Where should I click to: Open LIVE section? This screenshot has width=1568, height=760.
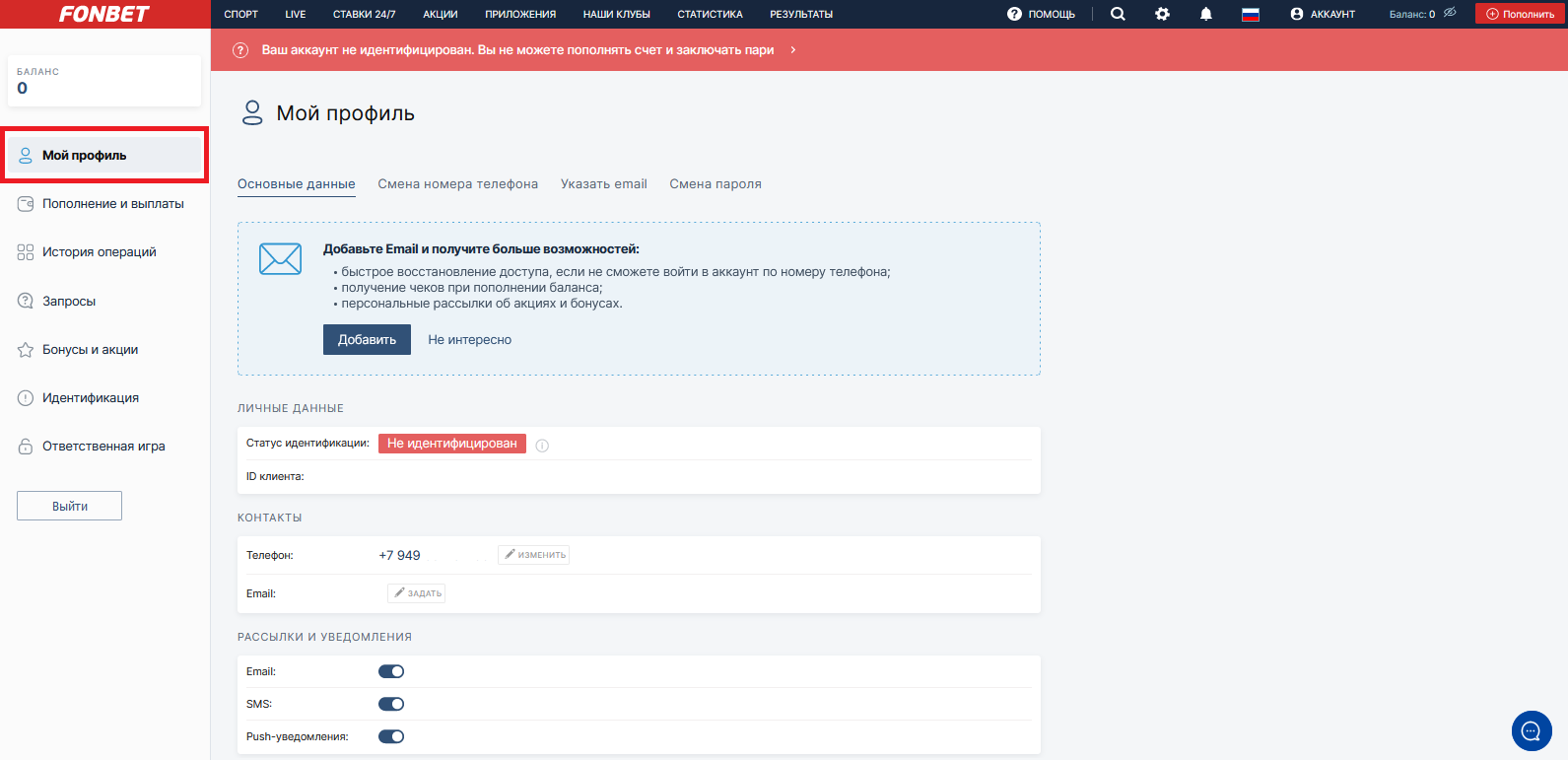click(296, 14)
